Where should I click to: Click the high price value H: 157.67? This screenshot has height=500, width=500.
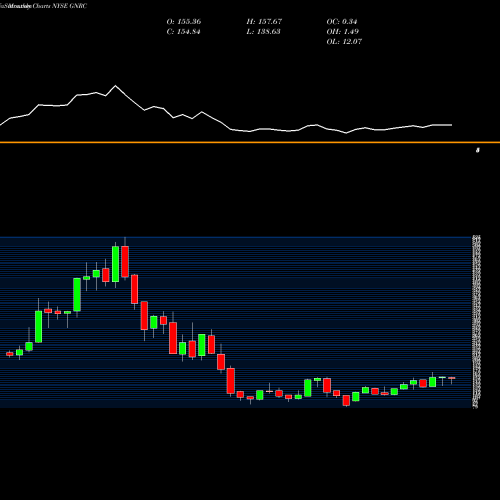tap(264, 22)
